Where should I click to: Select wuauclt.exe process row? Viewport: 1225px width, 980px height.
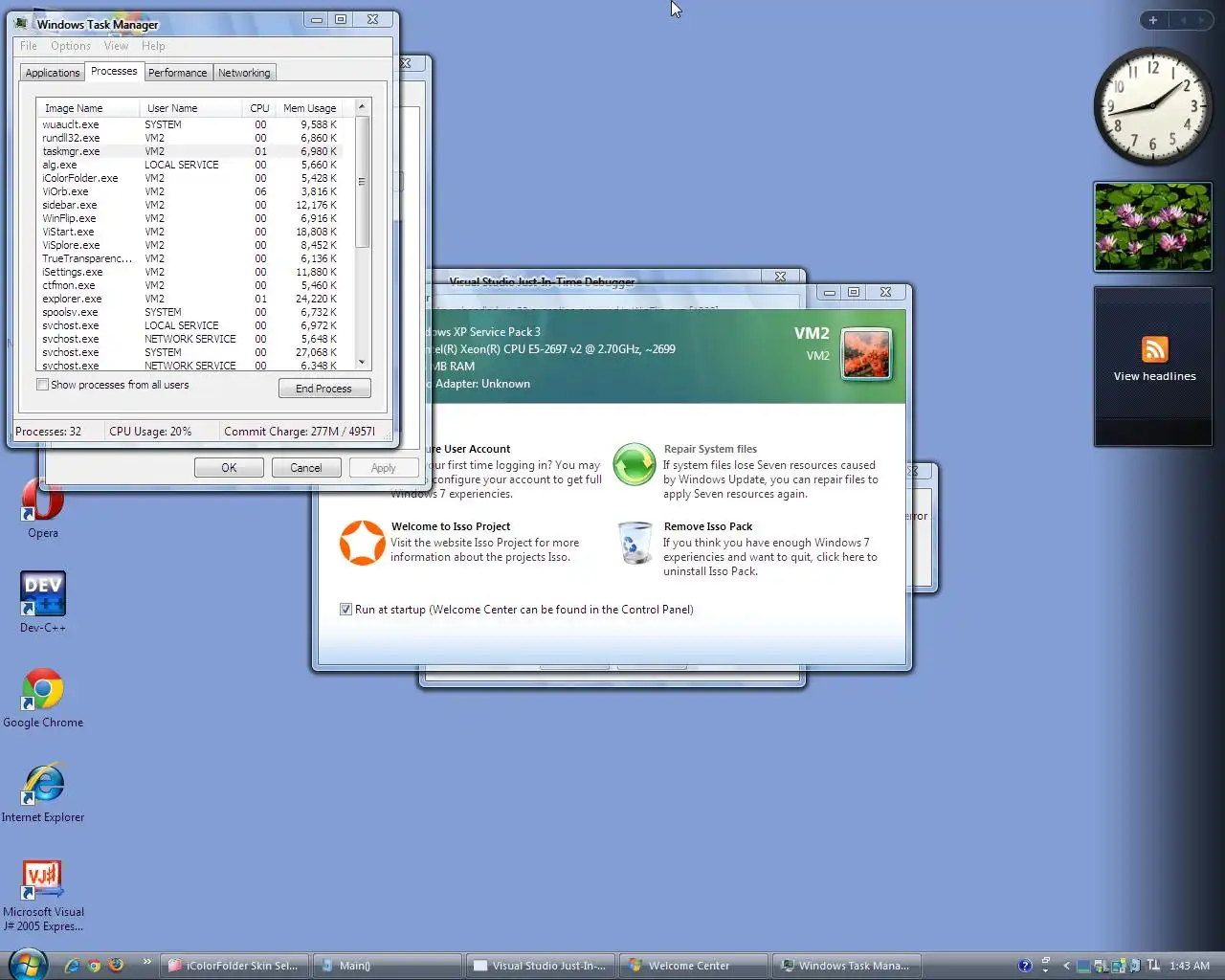(x=189, y=124)
